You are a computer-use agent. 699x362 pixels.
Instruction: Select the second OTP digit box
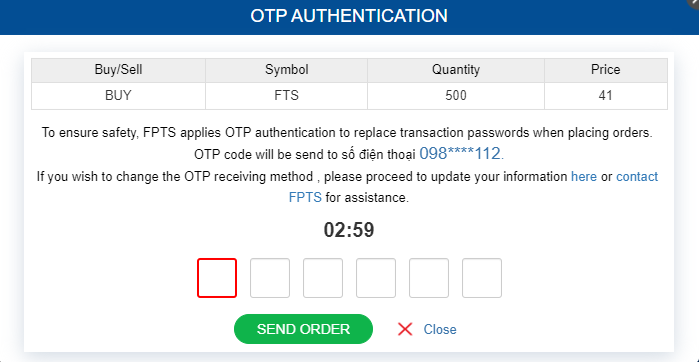[270, 278]
